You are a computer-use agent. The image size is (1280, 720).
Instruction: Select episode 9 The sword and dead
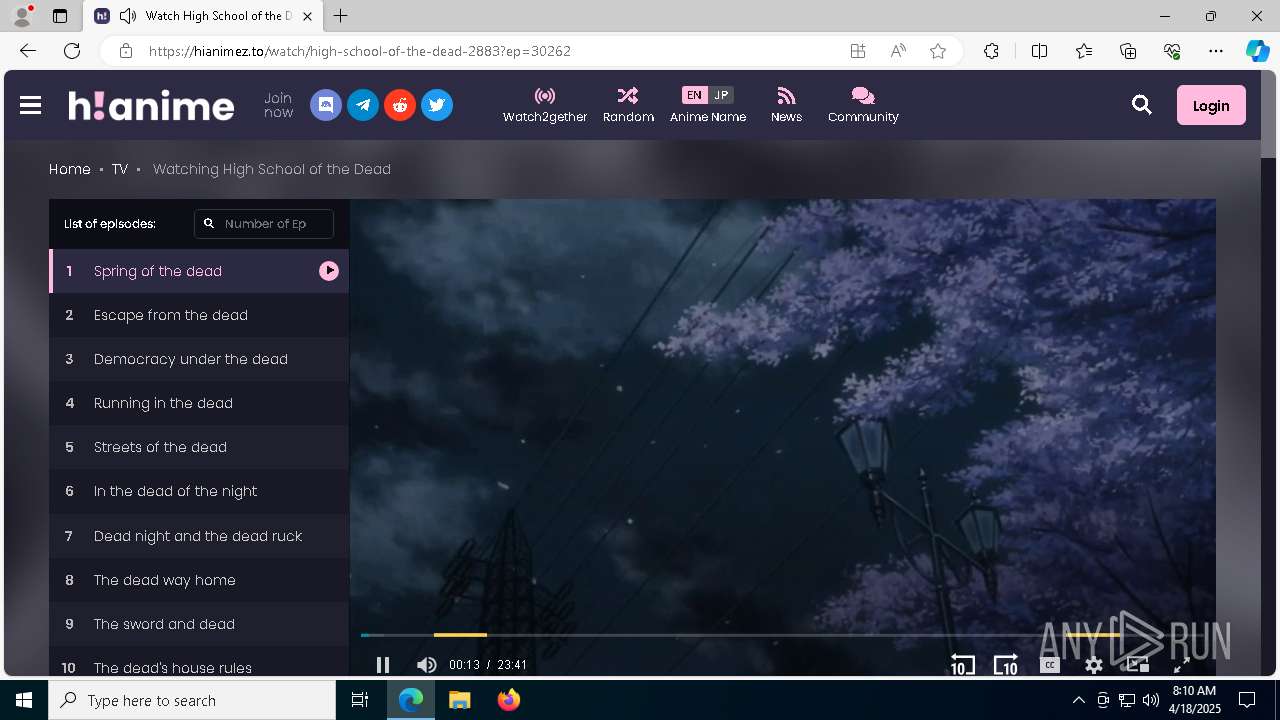click(199, 624)
